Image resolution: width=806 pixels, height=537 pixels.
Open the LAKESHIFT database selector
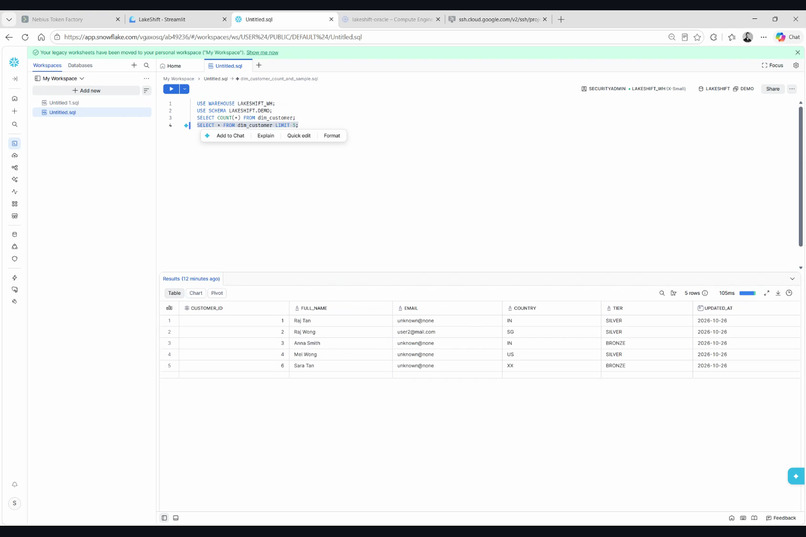[714, 89]
